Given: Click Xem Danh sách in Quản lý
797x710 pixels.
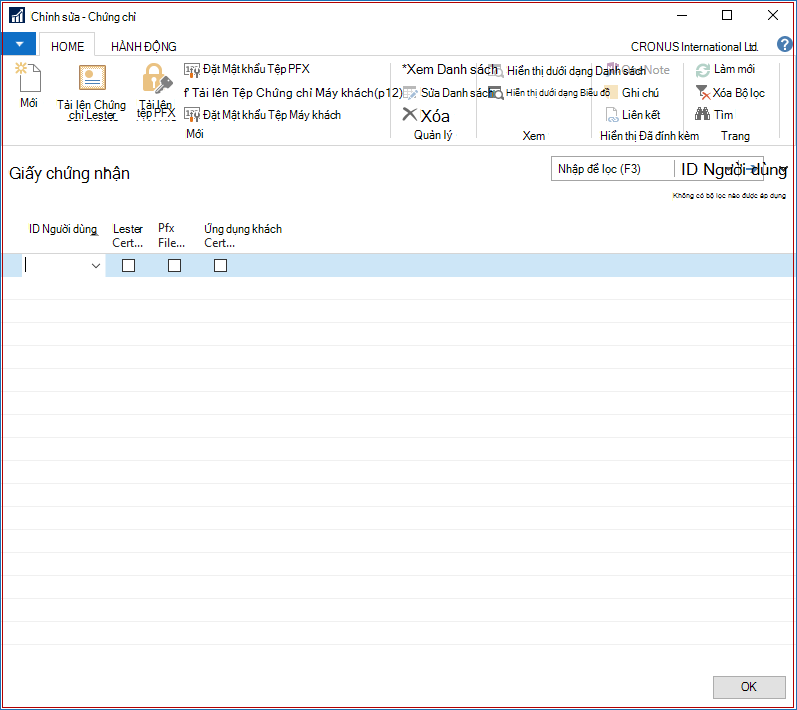Looking at the screenshot, I should 449,69.
